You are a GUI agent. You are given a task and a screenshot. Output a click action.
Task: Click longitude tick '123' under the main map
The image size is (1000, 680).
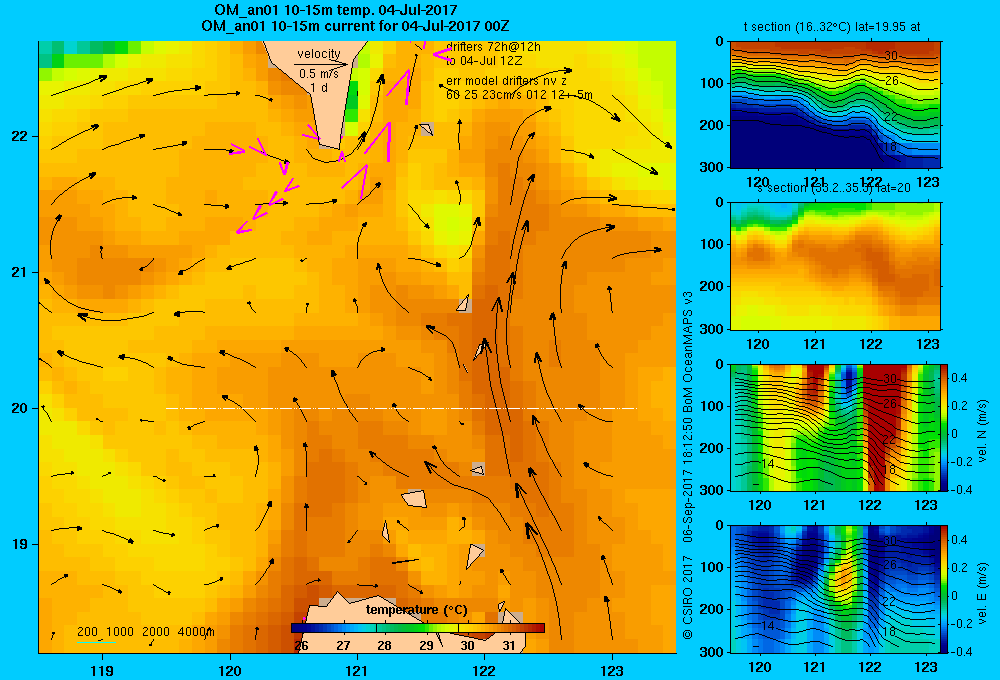tap(612, 670)
